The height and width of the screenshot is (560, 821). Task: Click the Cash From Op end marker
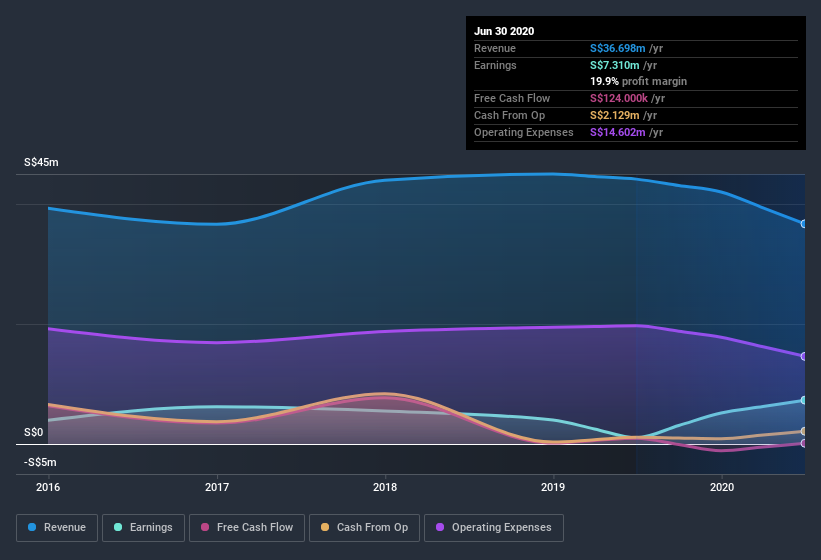point(804,432)
